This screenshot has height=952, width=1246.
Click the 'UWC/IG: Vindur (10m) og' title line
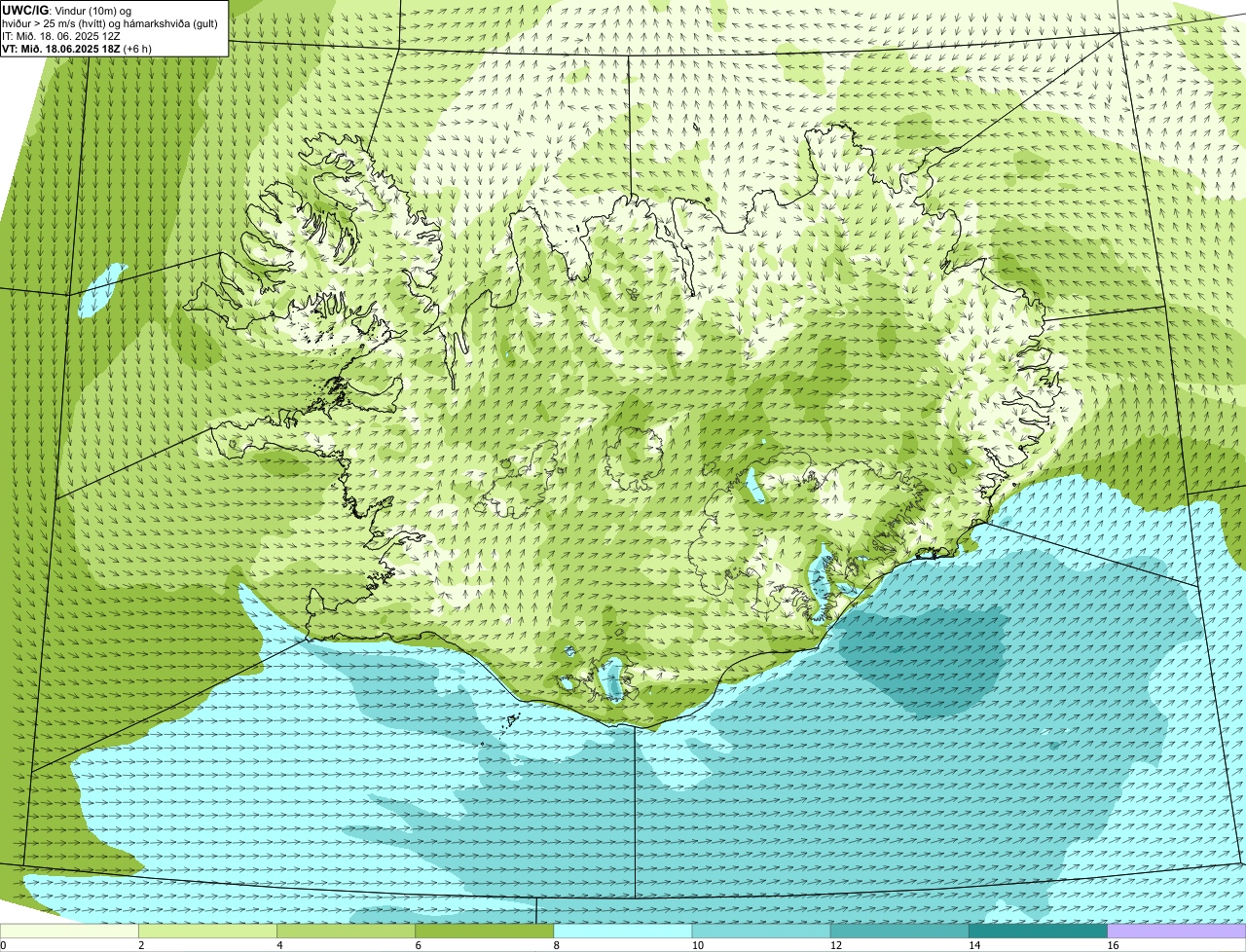pyautogui.click(x=66, y=10)
